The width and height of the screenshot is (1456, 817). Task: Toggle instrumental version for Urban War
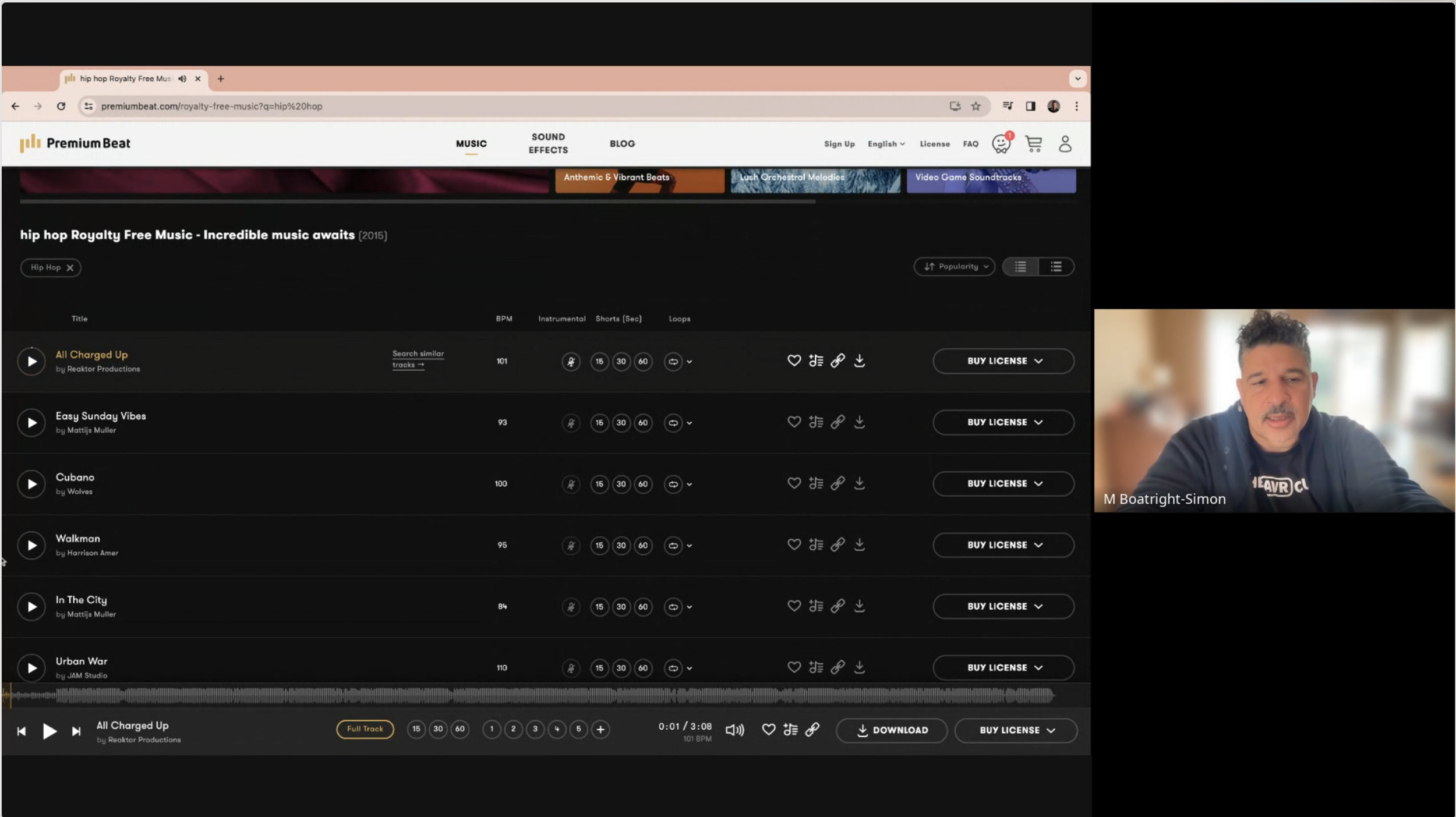pos(571,668)
